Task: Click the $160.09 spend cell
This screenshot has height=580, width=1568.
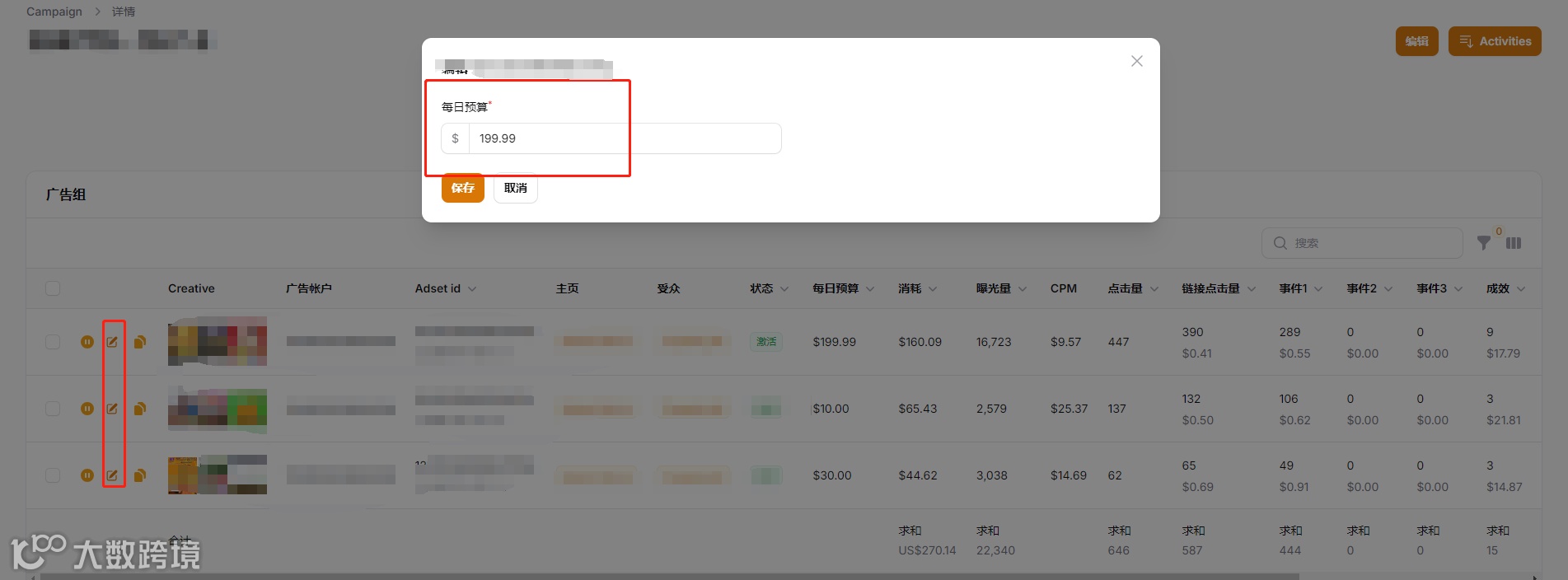Action: 920,342
